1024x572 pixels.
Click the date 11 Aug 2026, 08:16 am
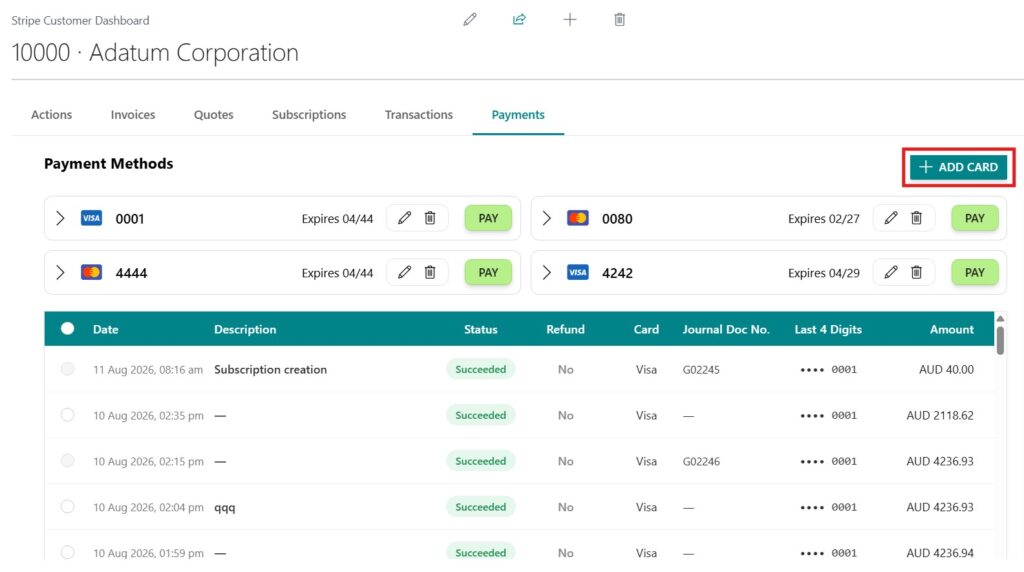point(148,370)
